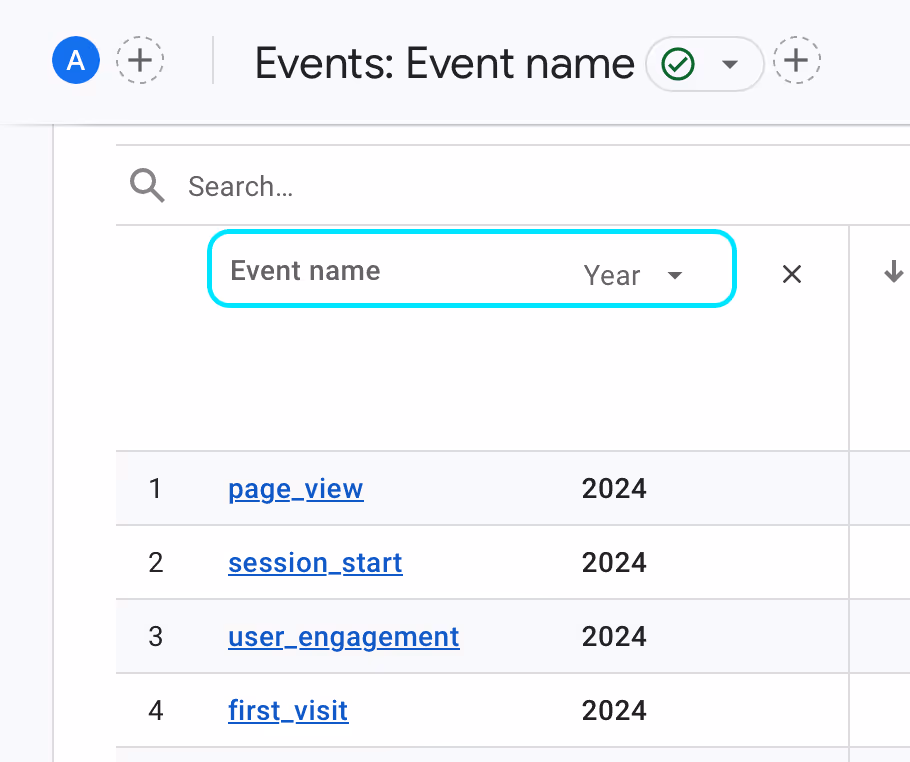The height and width of the screenshot is (762, 910).
Task: Open the page_view event link
Action: (x=295, y=489)
